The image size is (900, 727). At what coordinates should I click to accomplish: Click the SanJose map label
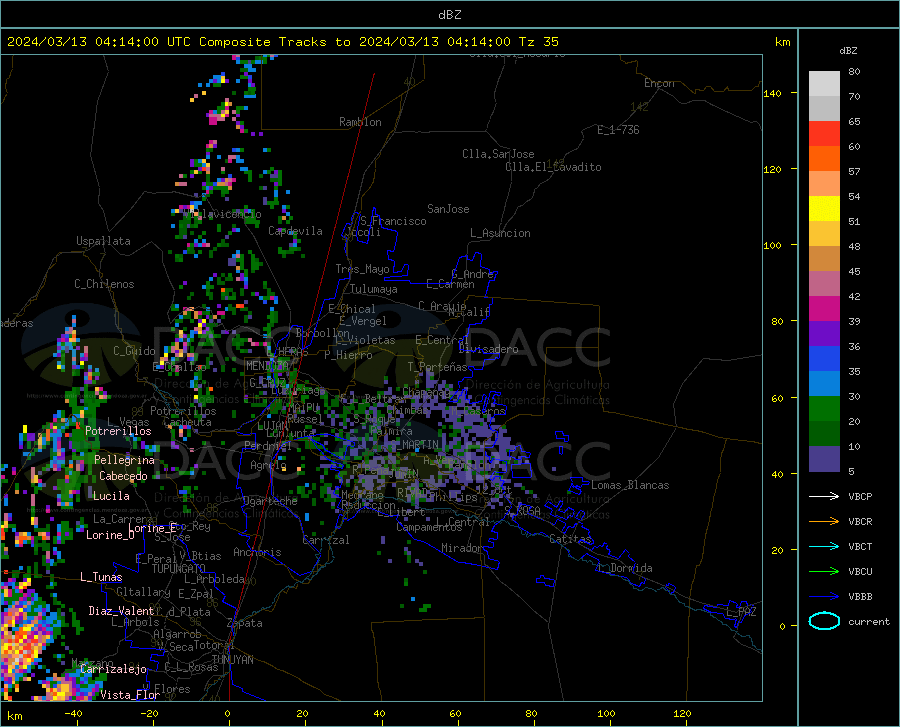(x=448, y=209)
